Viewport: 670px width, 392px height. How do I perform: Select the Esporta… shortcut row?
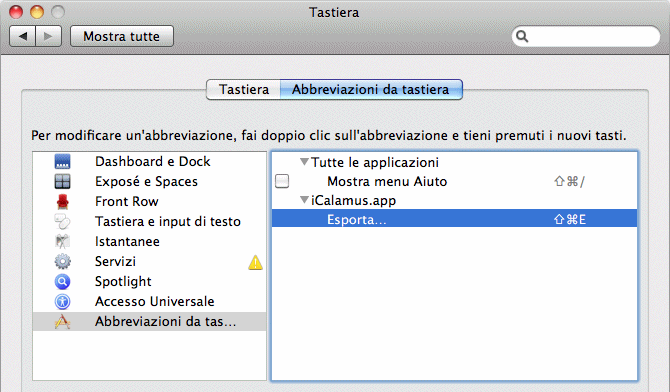455,219
